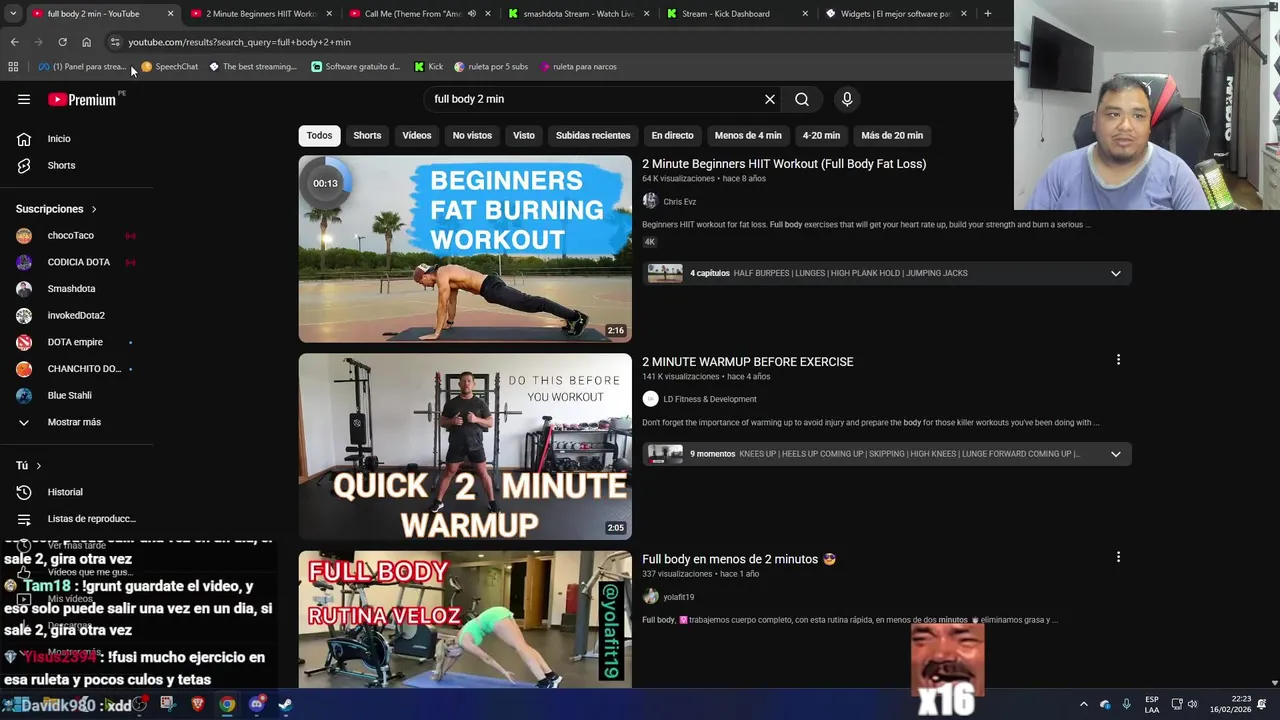Clear the search box with the X
The width and height of the screenshot is (1280, 720).
pos(770,99)
